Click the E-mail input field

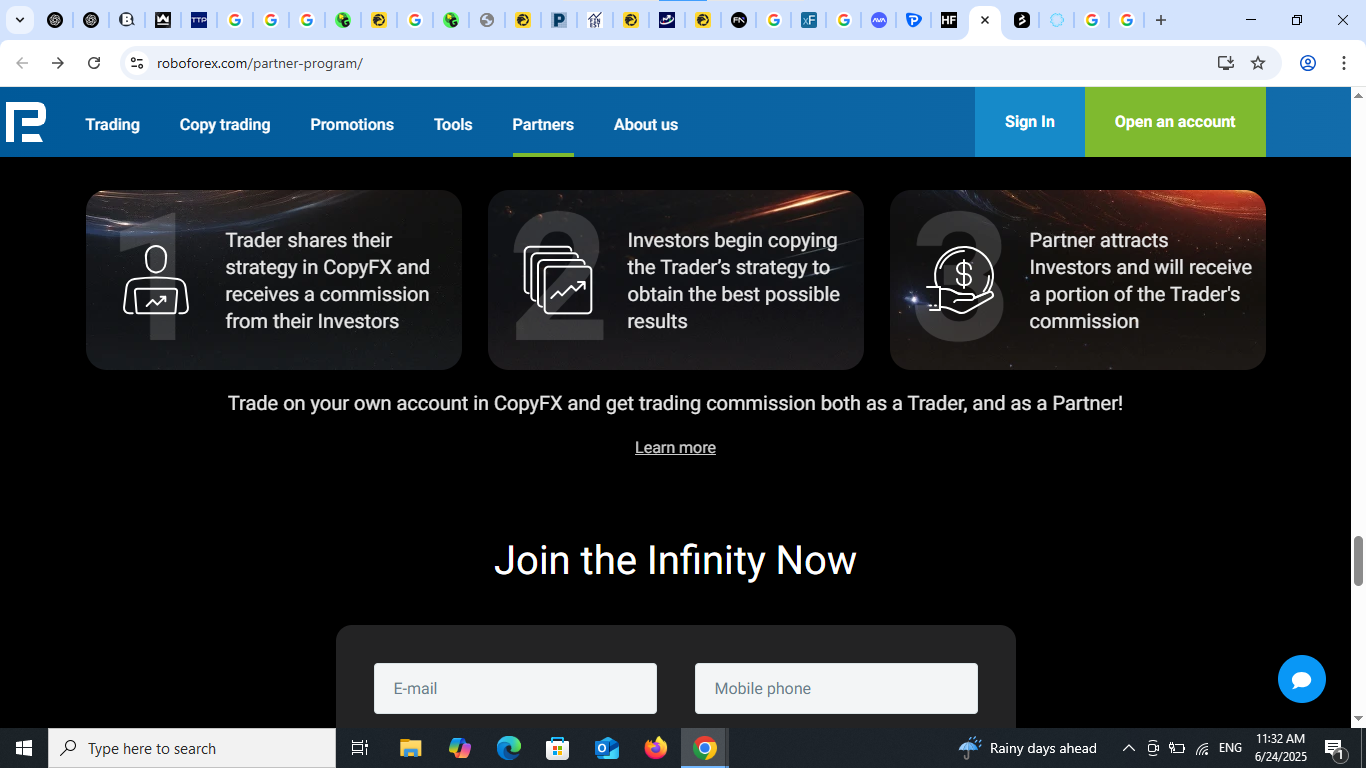click(x=515, y=688)
